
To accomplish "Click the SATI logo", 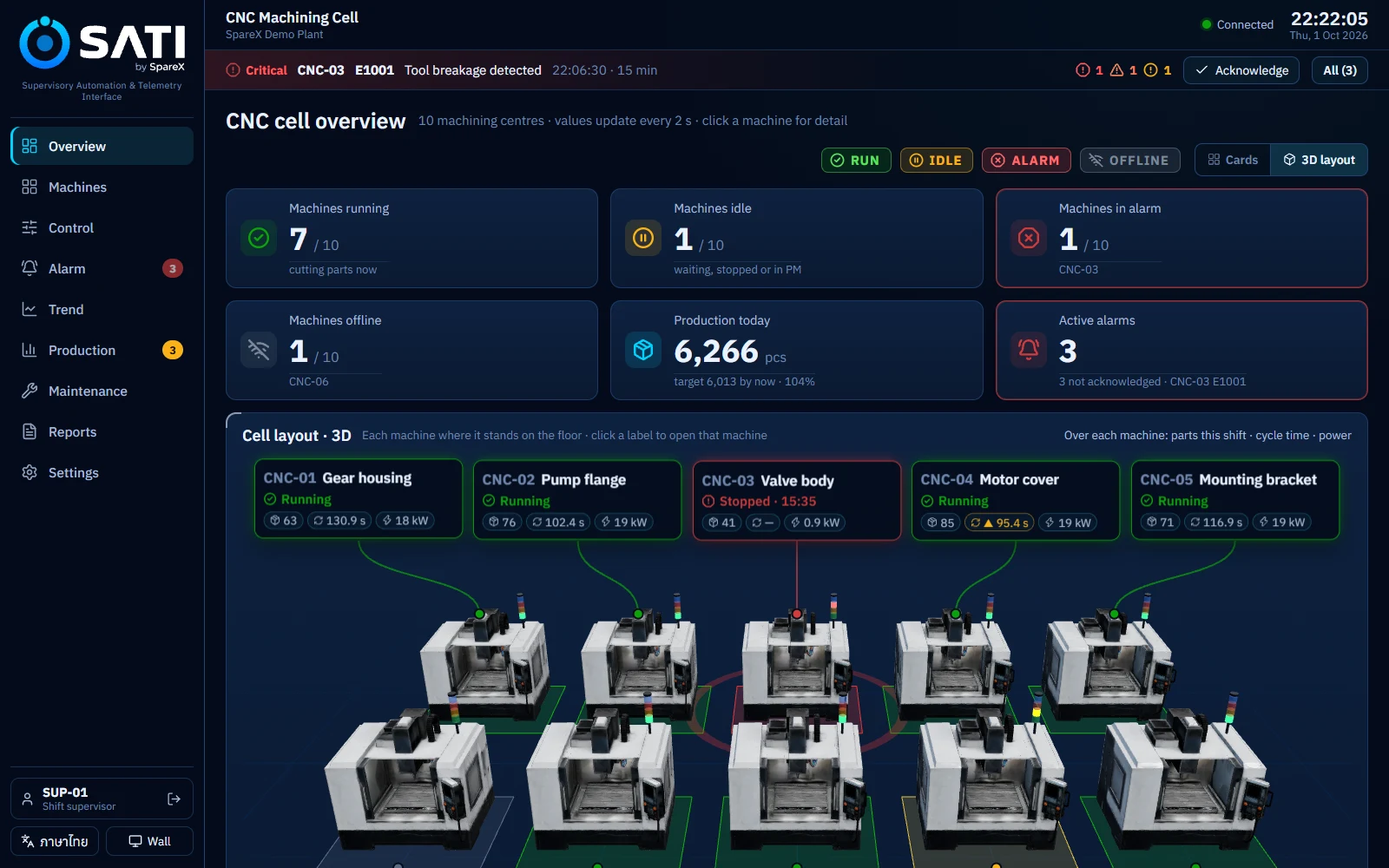I will 102,43.
